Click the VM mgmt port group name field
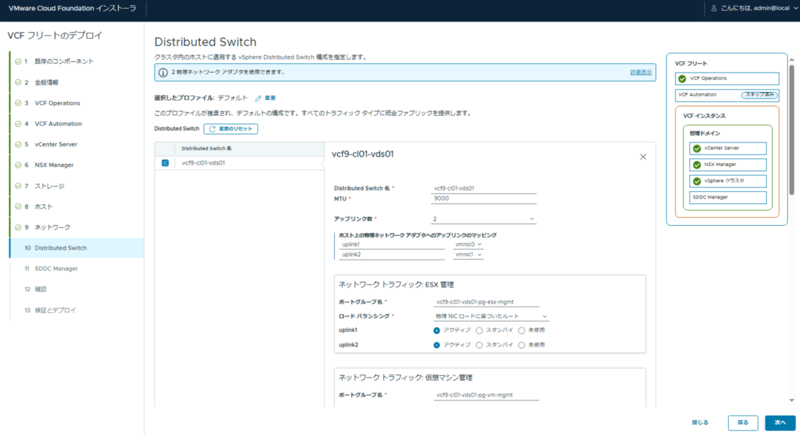The height and width of the screenshot is (435, 800). 486,395
